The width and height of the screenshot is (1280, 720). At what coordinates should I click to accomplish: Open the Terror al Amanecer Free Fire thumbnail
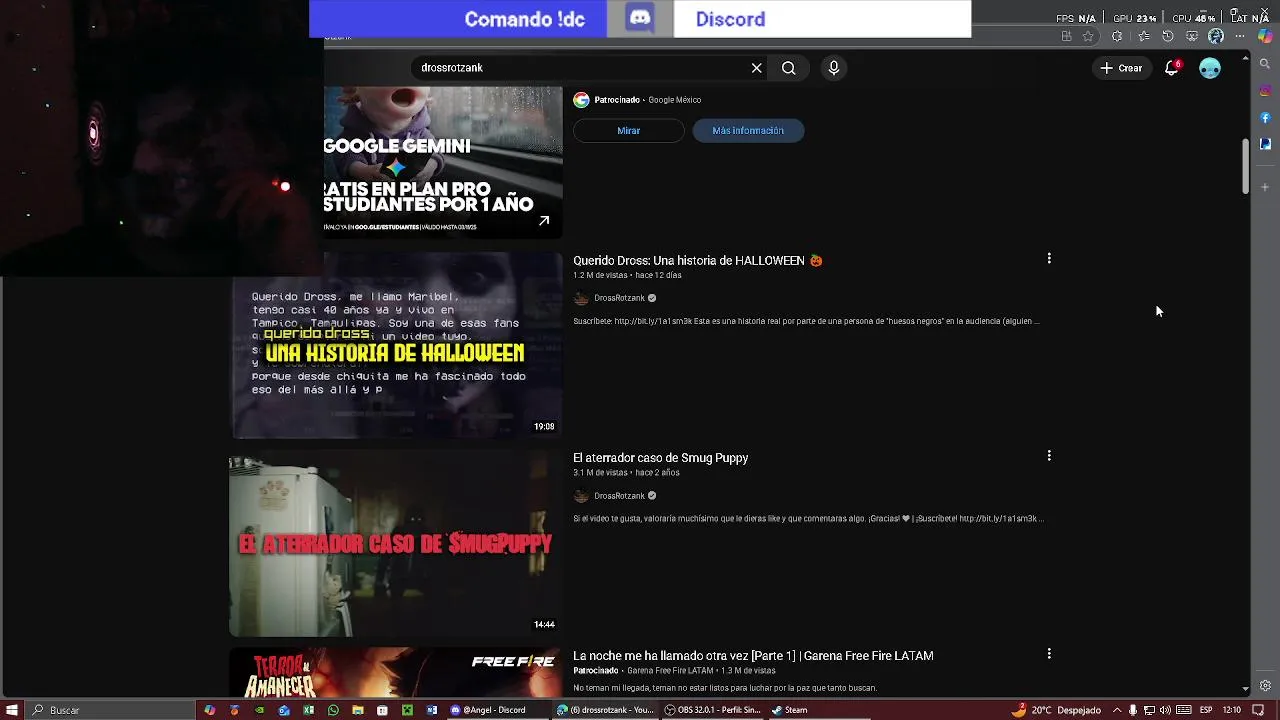[396, 672]
